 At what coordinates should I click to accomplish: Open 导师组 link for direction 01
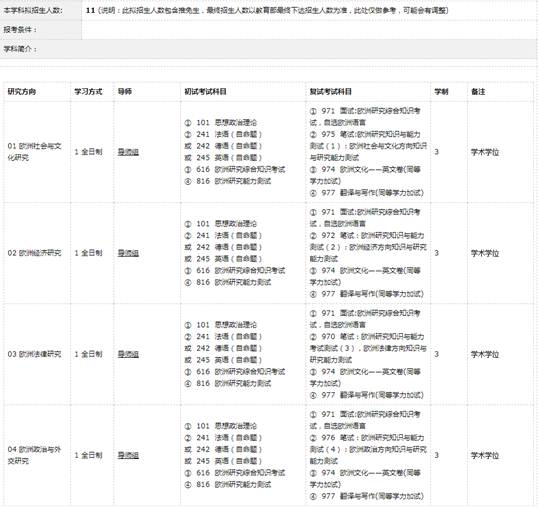coord(128,152)
